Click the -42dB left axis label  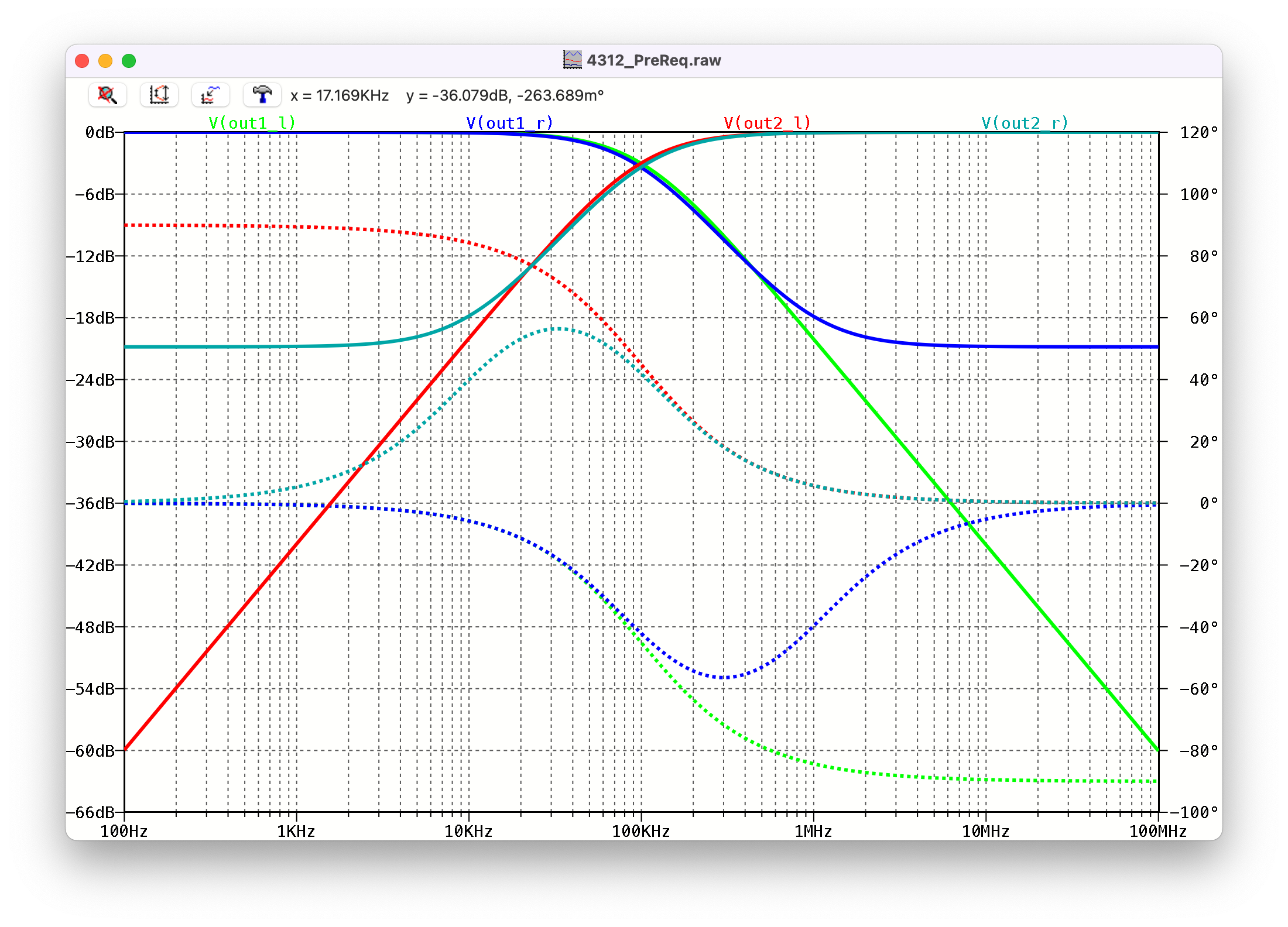tap(91, 565)
